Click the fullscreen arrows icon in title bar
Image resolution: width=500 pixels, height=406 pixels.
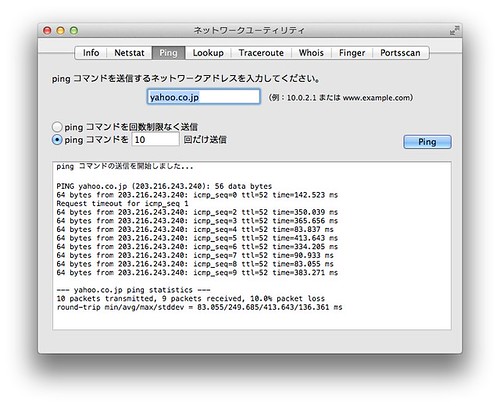pos(454,30)
